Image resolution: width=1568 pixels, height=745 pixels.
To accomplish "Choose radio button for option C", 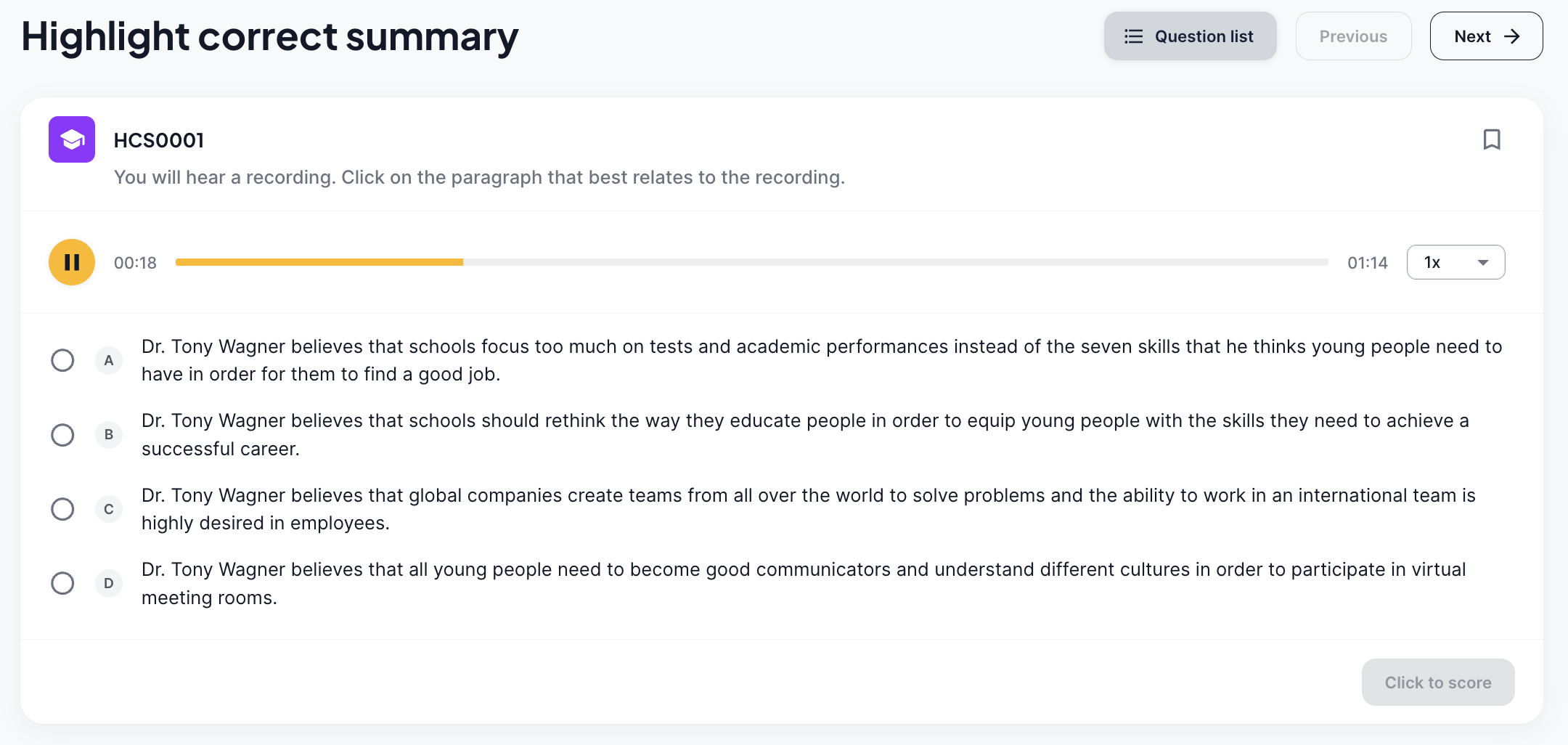I will pos(62,509).
